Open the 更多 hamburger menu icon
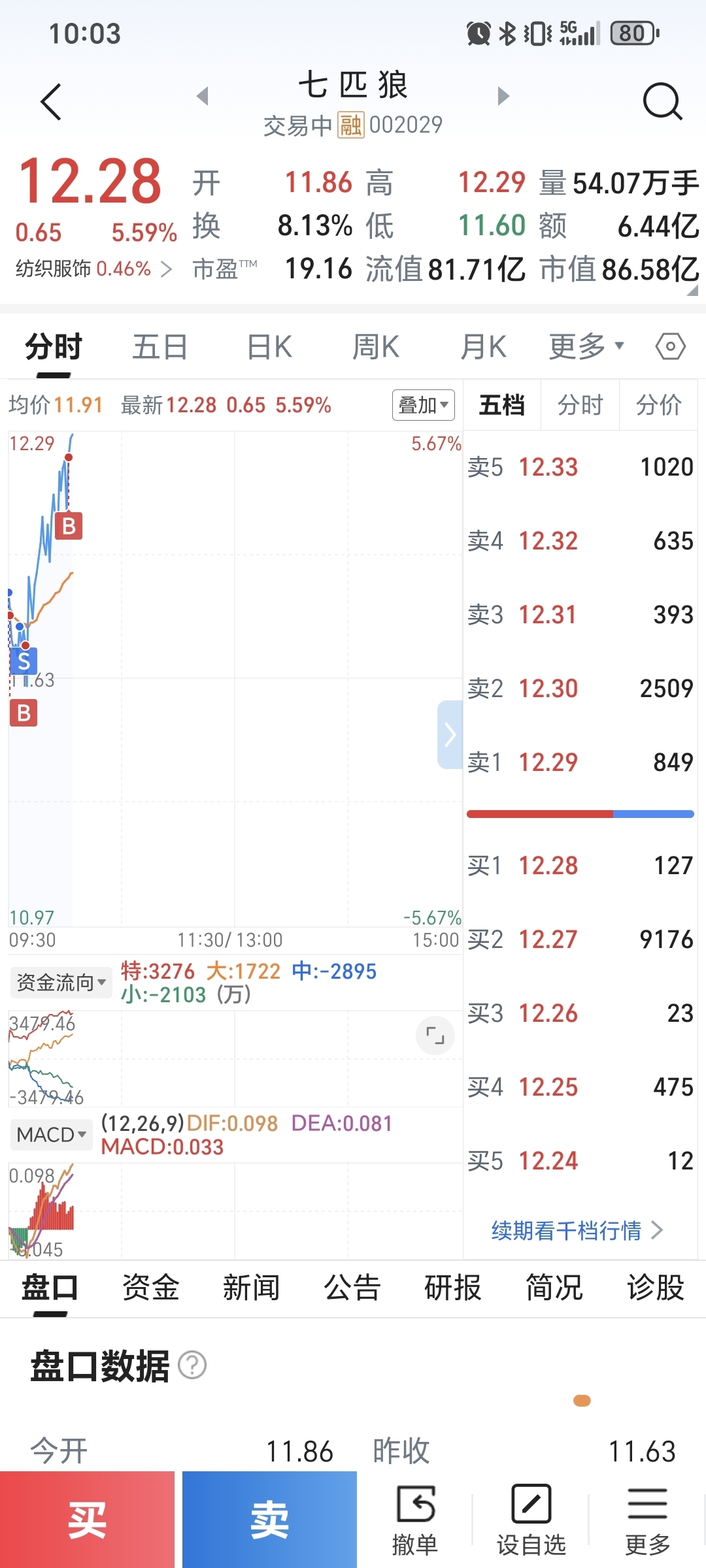The height and width of the screenshot is (1568, 706). (647, 1518)
